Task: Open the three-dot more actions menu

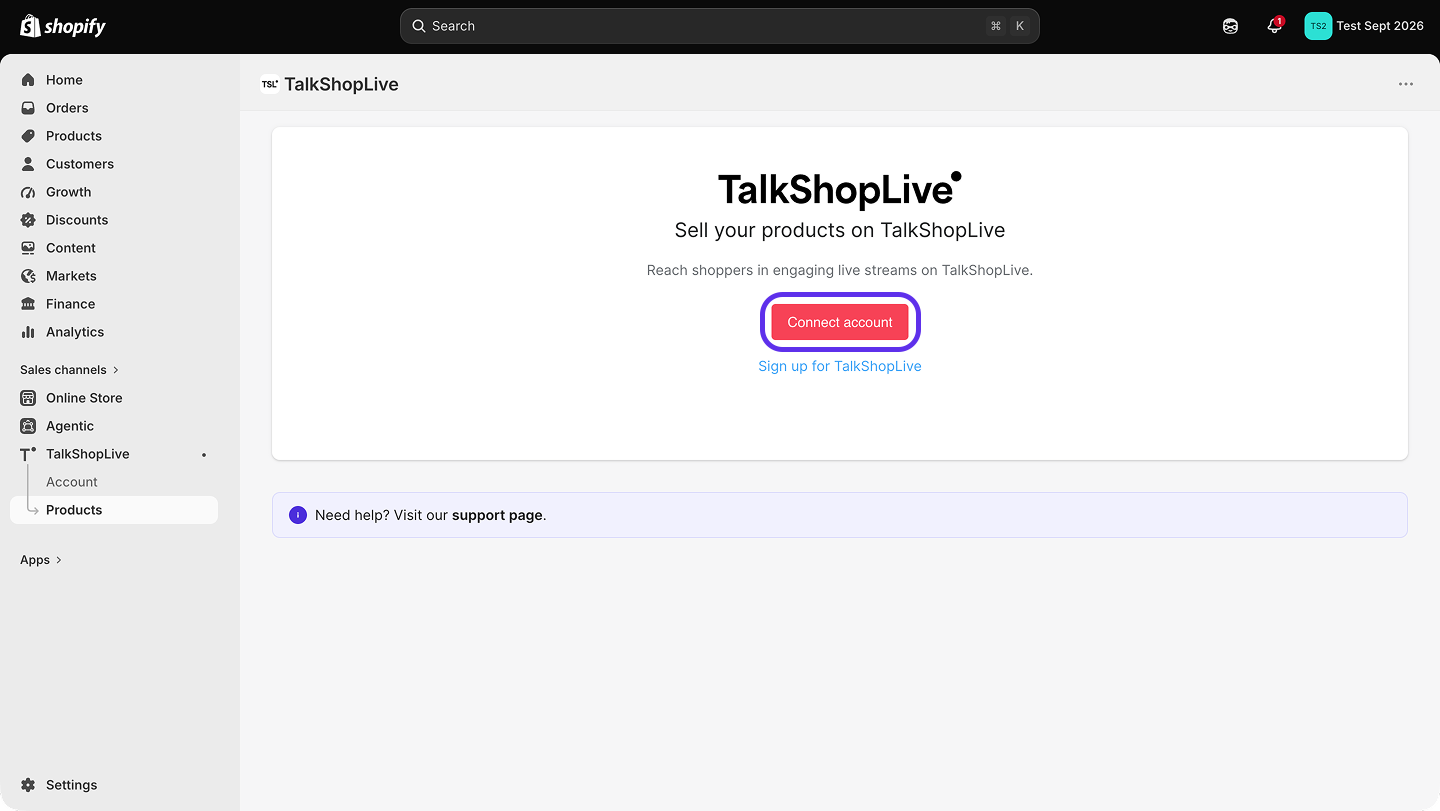Action: coord(1406,84)
